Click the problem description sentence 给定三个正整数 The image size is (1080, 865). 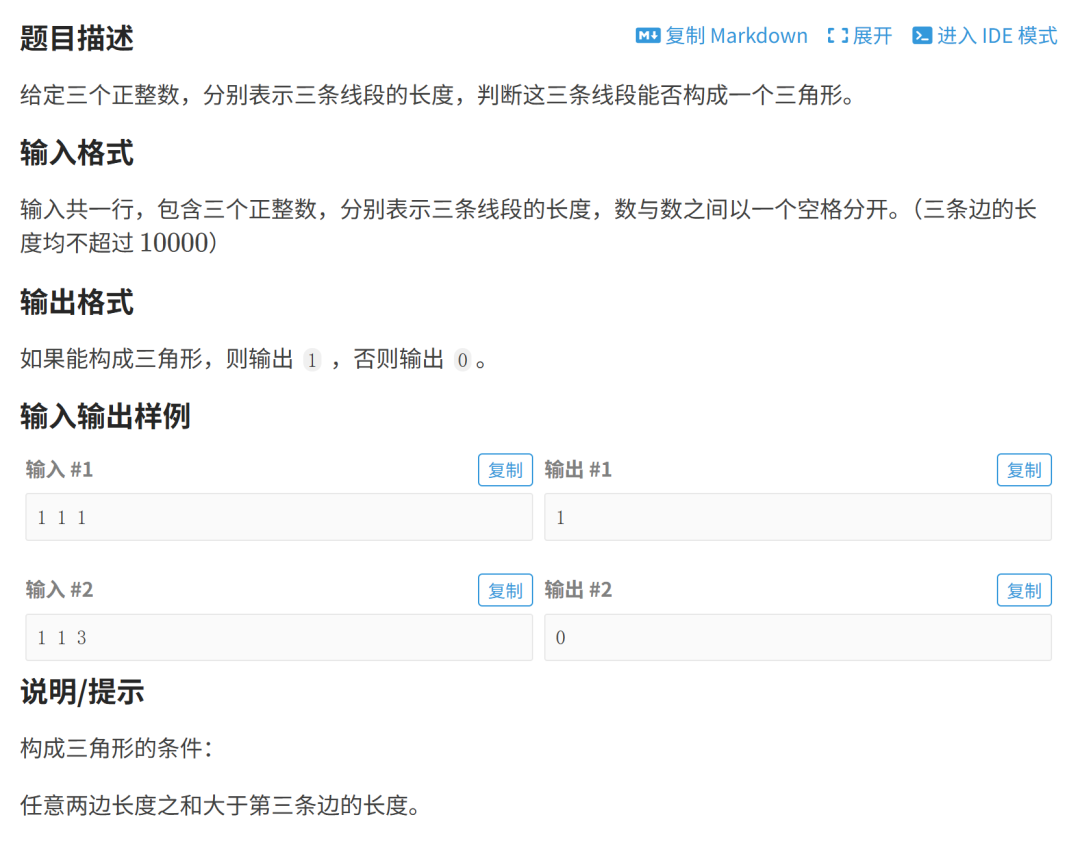tap(437, 95)
